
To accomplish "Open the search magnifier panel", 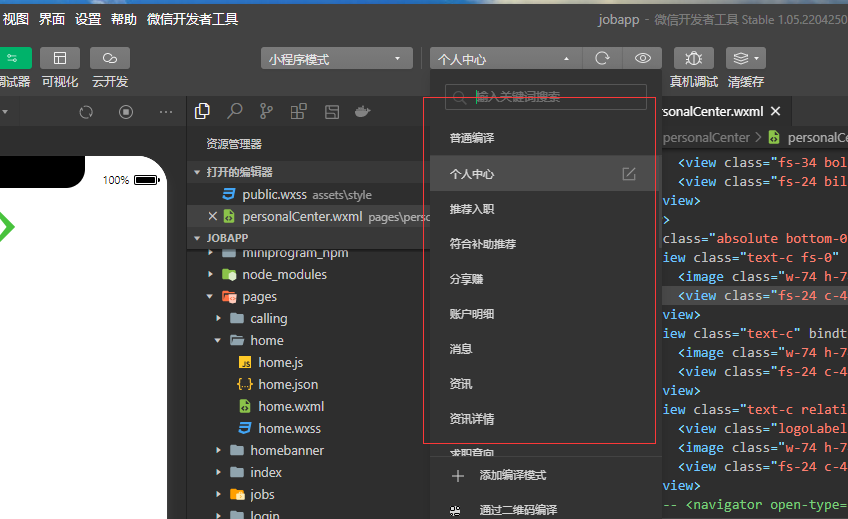I will (235, 111).
